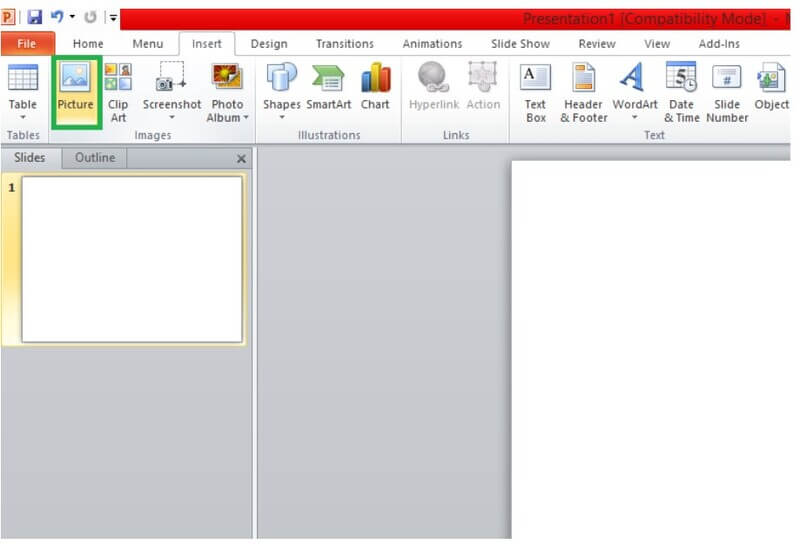The image size is (800, 544).
Task: Click the PowerPoint application icon
Action: tap(8, 17)
